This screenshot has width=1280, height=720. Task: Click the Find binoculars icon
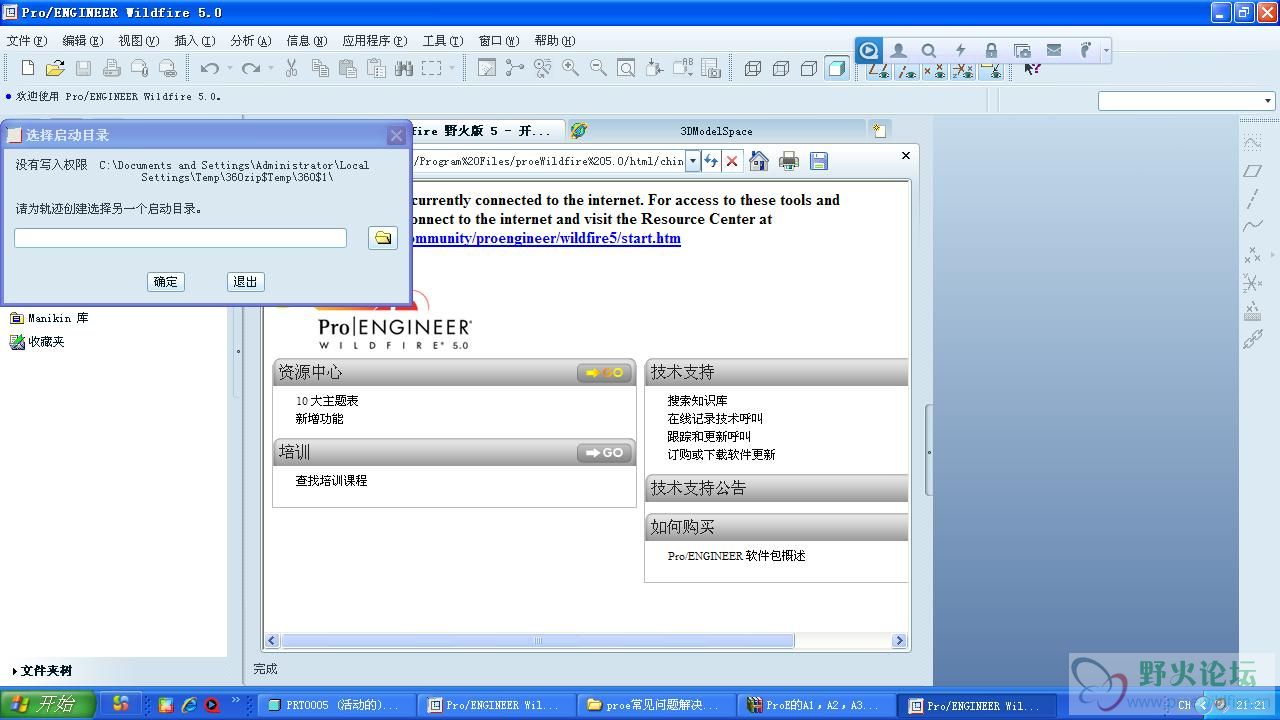[404, 68]
